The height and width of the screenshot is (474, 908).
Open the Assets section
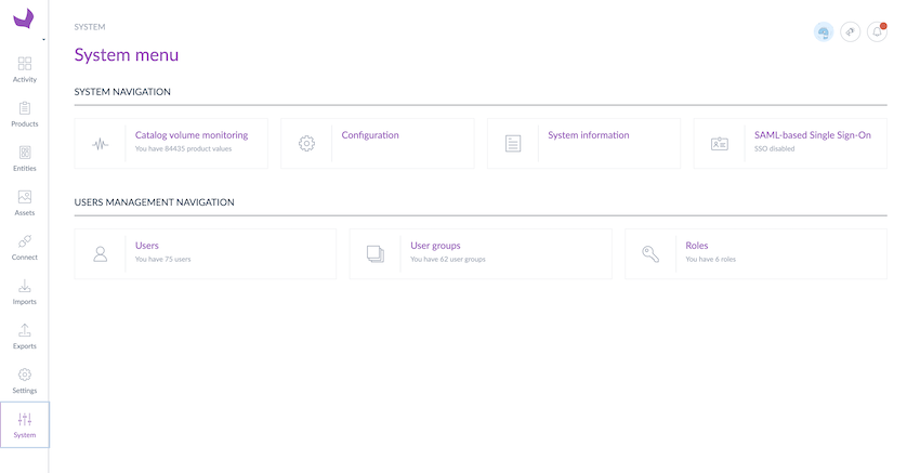[x=25, y=203]
